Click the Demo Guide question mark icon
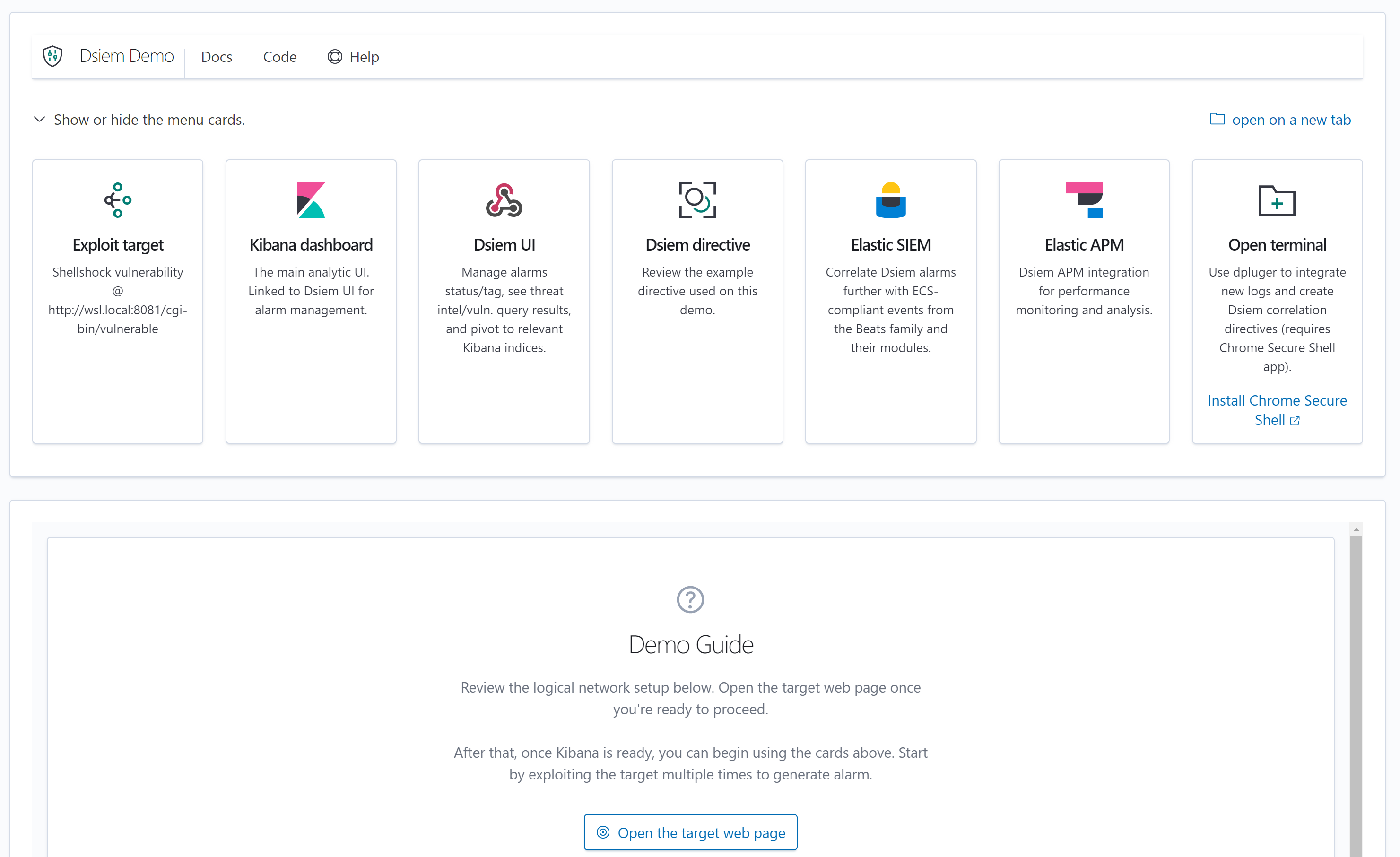This screenshot has height=857, width=1400. (x=690, y=600)
